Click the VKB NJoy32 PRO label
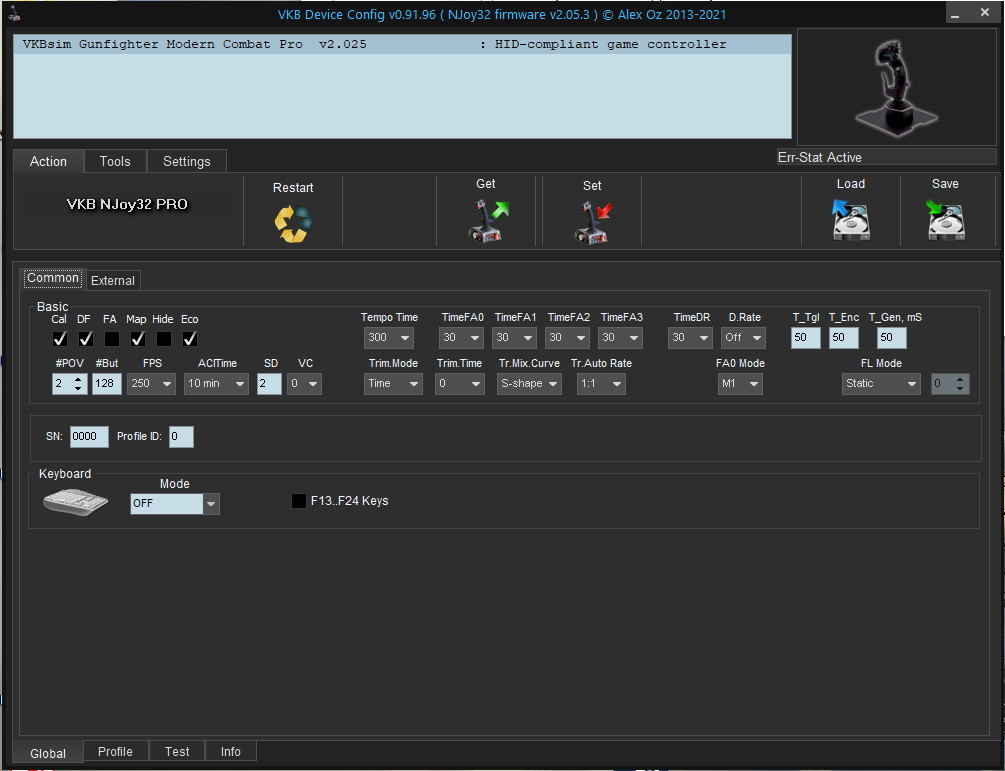Screen dimensions: 1005x771 [x=127, y=204]
